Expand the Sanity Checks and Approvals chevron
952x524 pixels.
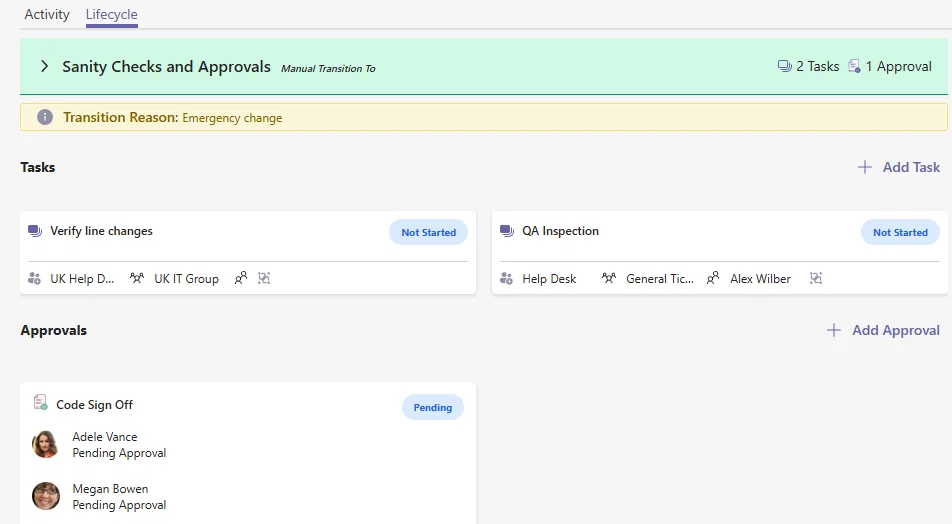44,66
